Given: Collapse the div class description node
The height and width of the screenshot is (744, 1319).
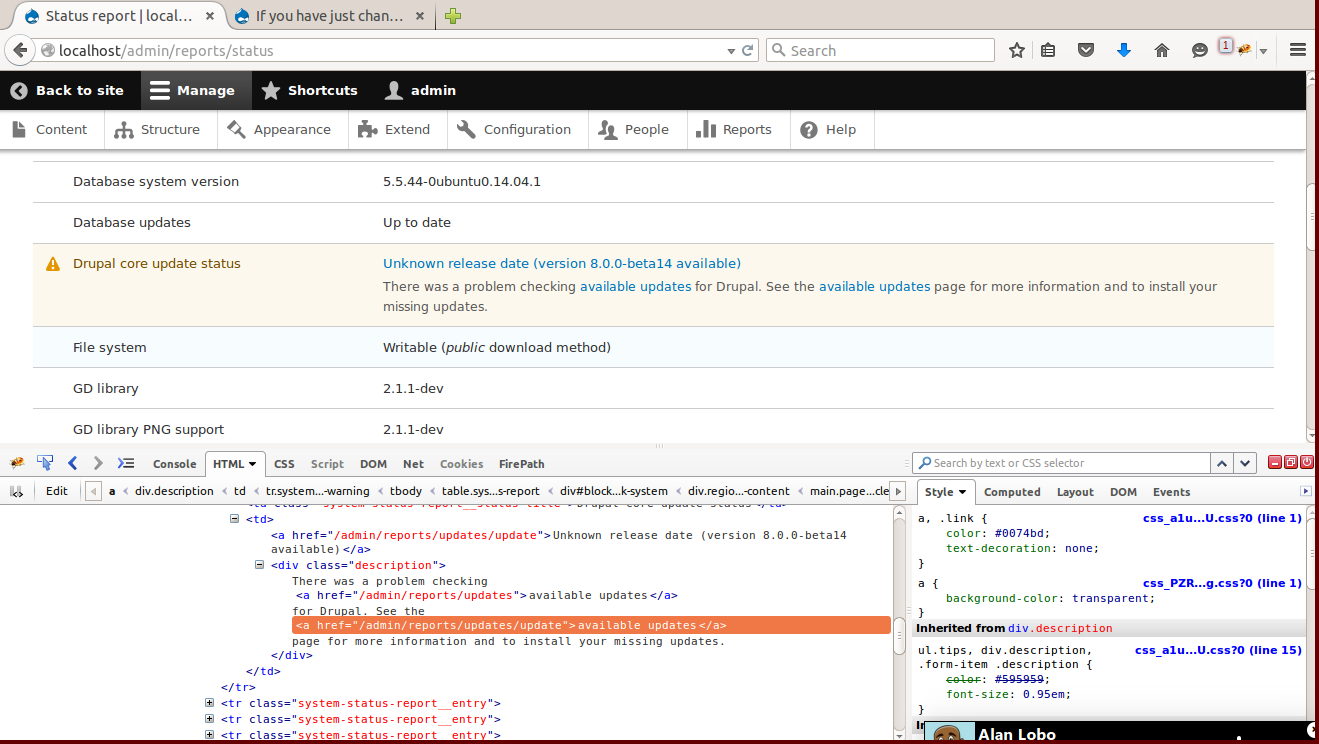Looking at the screenshot, I should click(261, 565).
